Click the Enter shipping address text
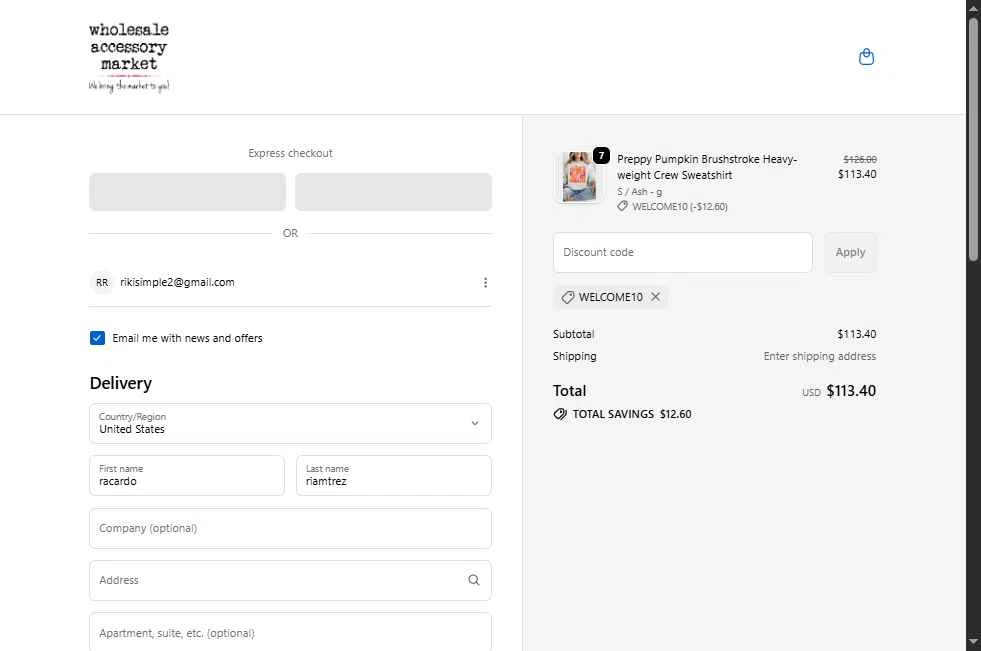Screen dimensions: 981x651 click(x=820, y=356)
